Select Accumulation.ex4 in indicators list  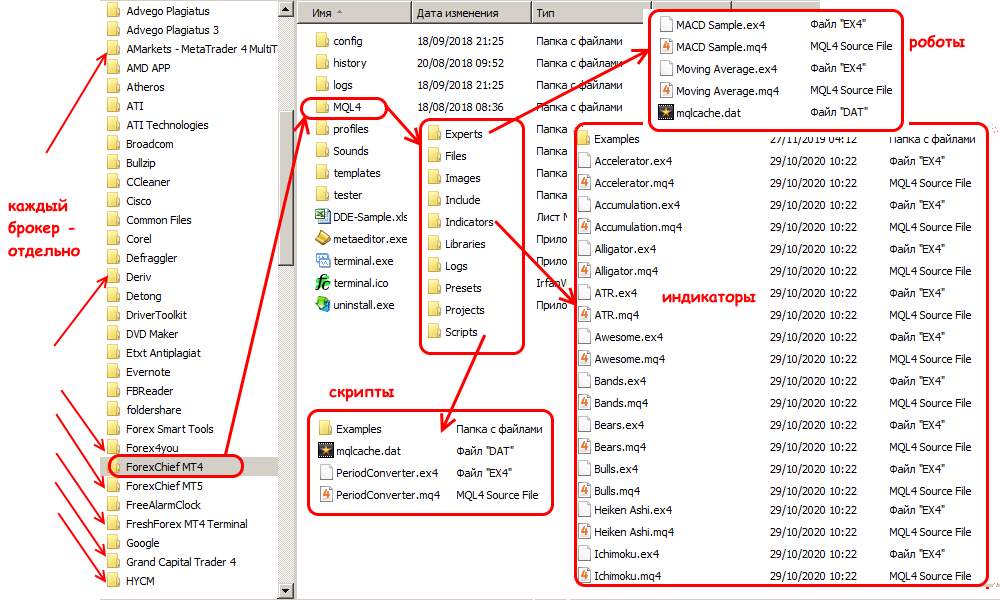click(636, 205)
